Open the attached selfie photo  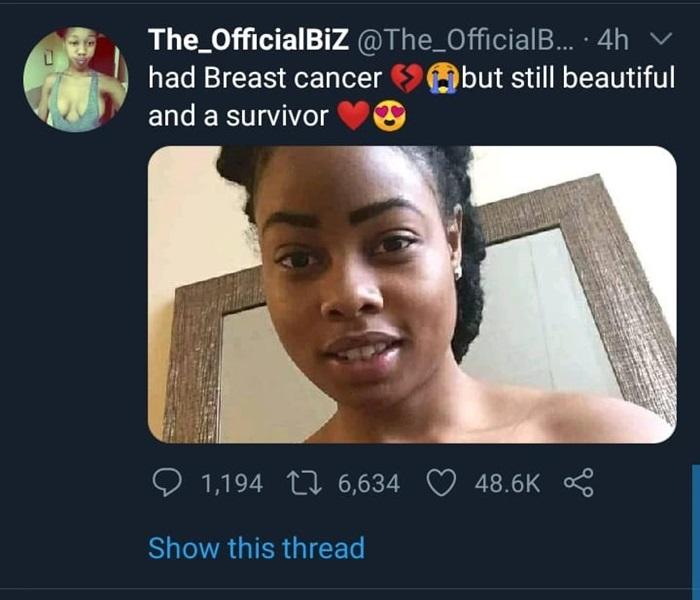click(x=412, y=294)
